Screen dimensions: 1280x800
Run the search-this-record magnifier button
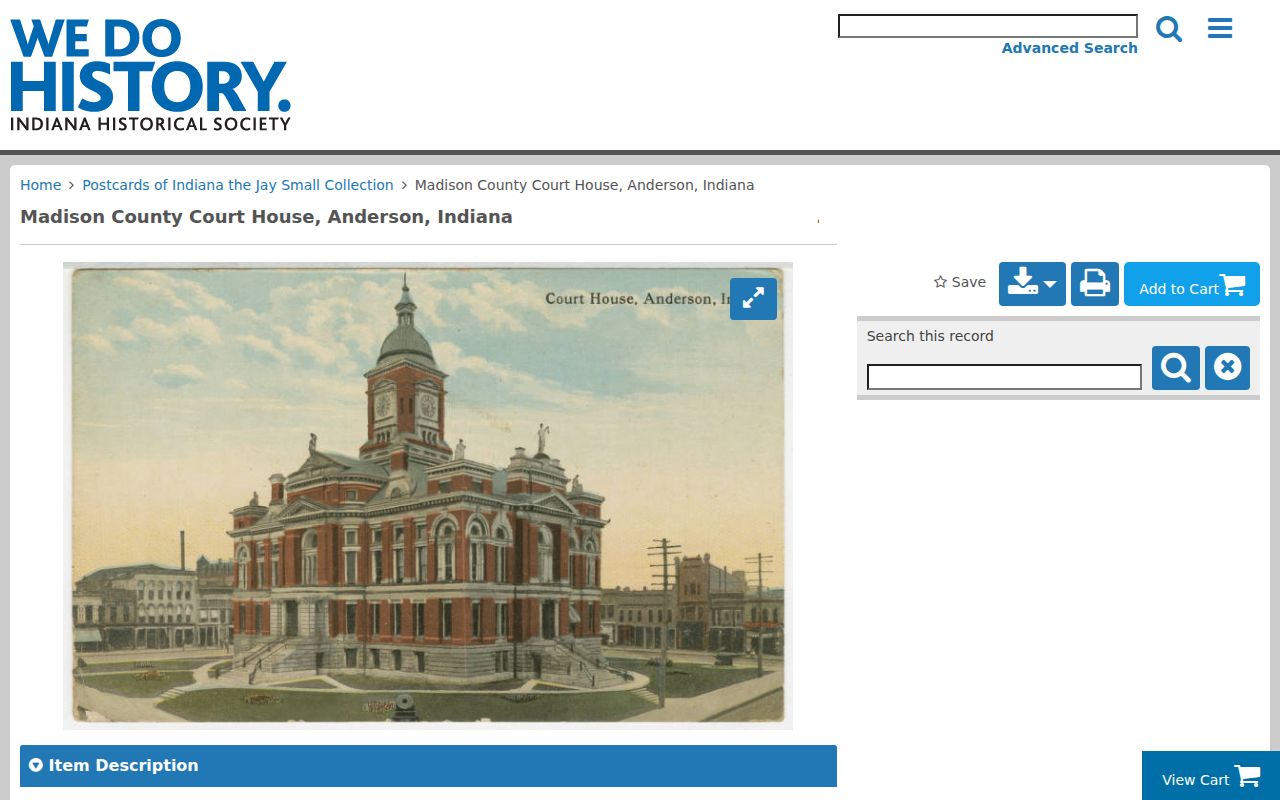(x=1176, y=368)
